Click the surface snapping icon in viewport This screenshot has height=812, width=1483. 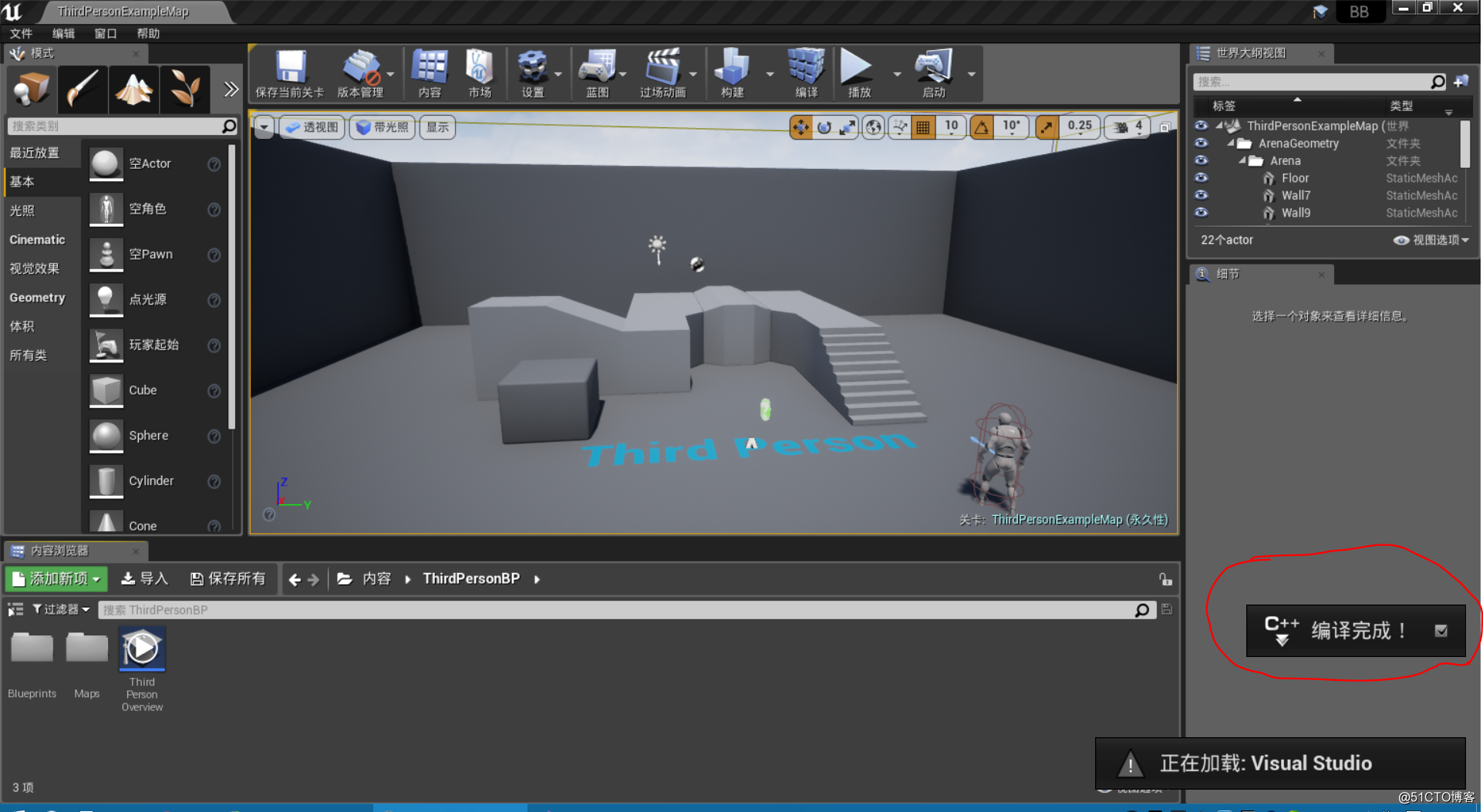(900, 127)
